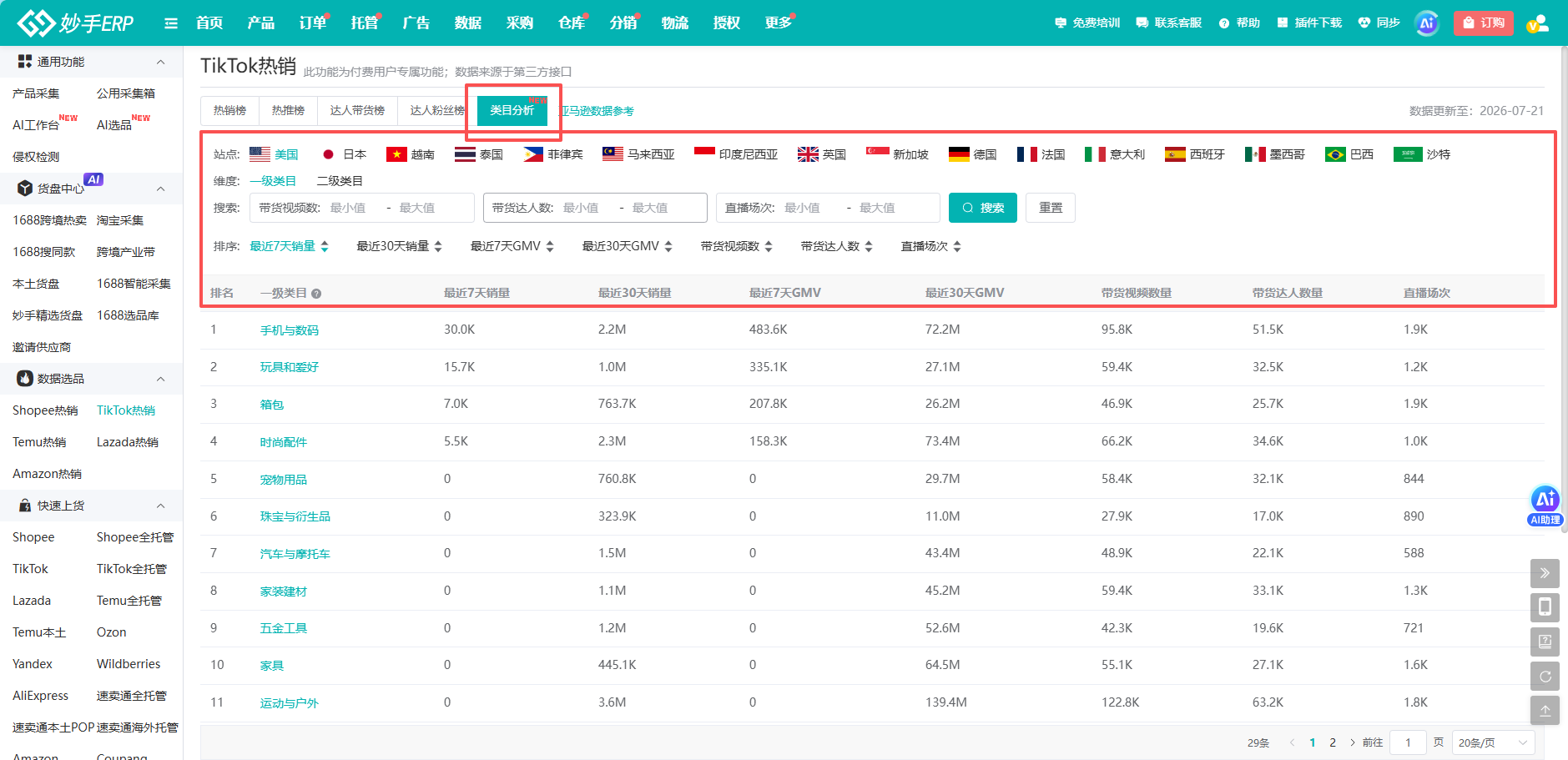Toggle the hamburger menu icon
The height and width of the screenshot is (760, 1568).
[171, 23]
